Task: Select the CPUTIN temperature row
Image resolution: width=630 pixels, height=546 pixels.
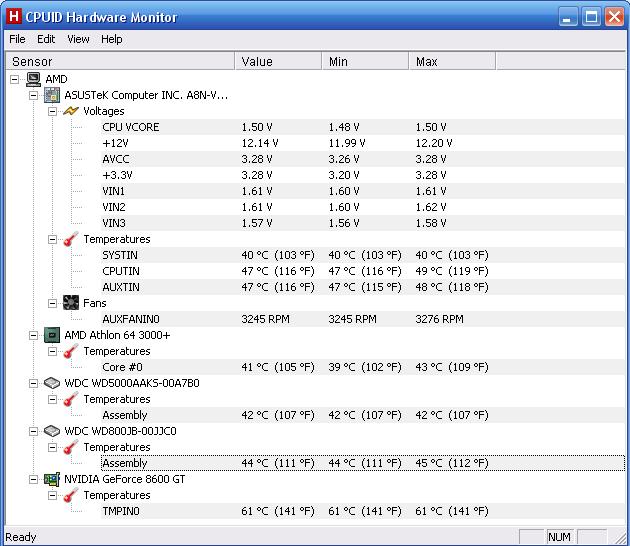Action: point(363,271)
